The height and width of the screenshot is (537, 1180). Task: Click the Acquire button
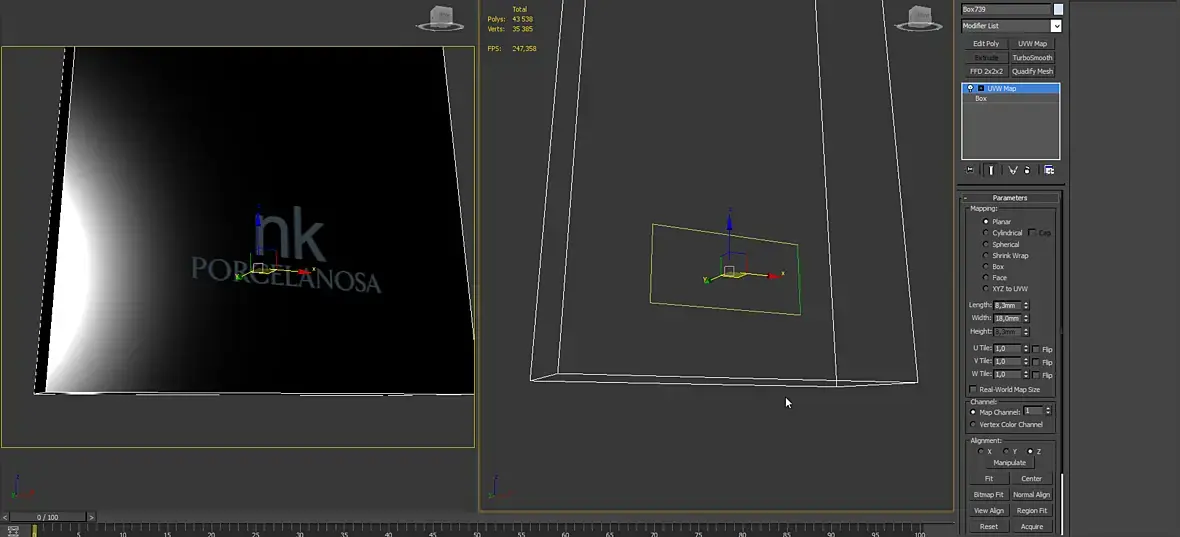tap(1032, 526)
